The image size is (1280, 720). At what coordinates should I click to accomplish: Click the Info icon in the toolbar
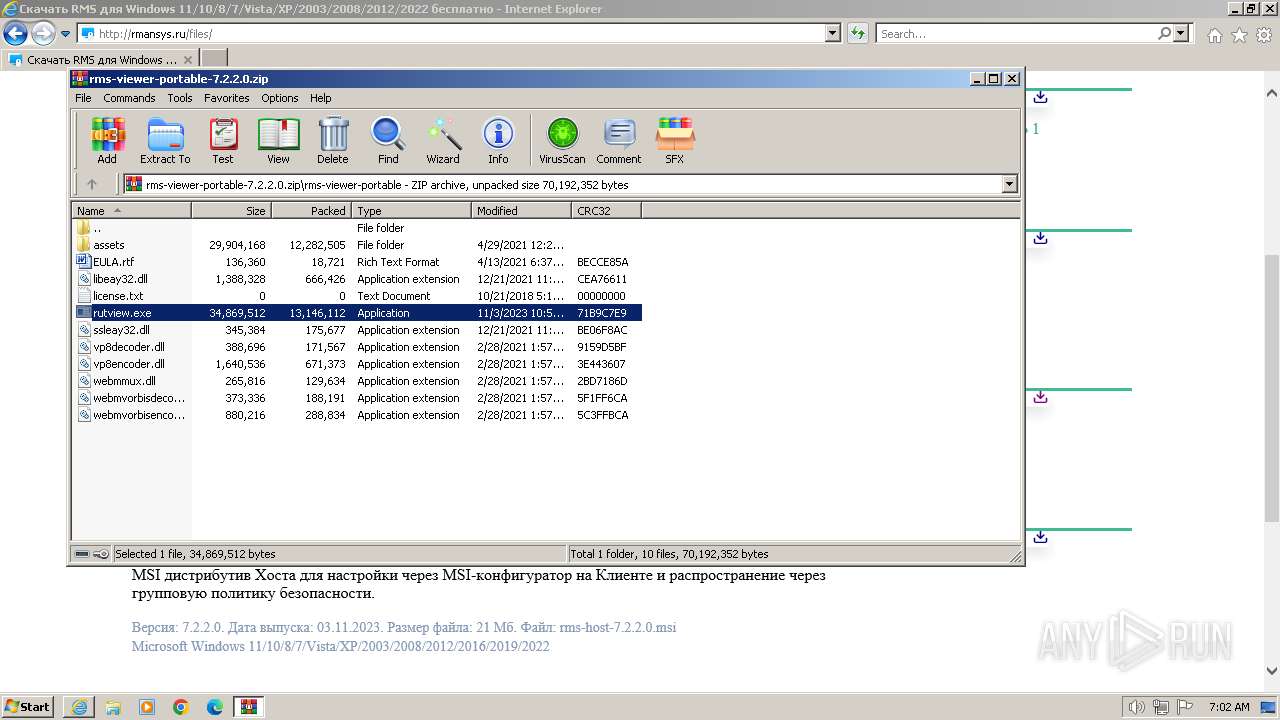498,140
